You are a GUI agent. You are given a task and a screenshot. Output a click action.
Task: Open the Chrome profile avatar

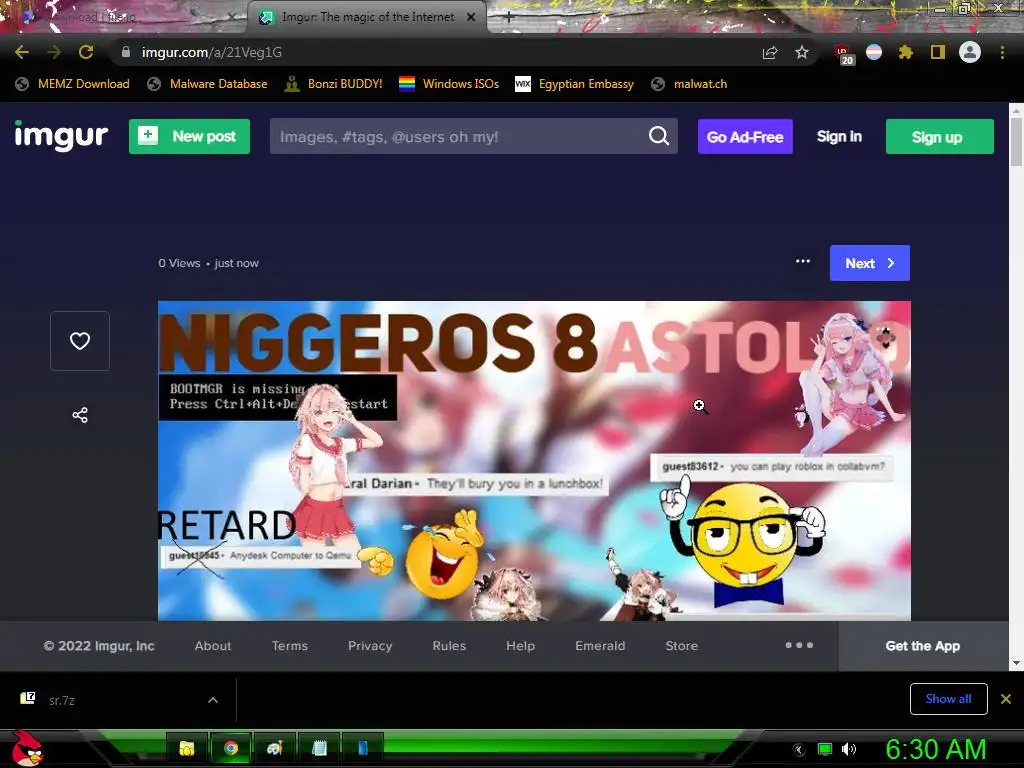[970, 52]
